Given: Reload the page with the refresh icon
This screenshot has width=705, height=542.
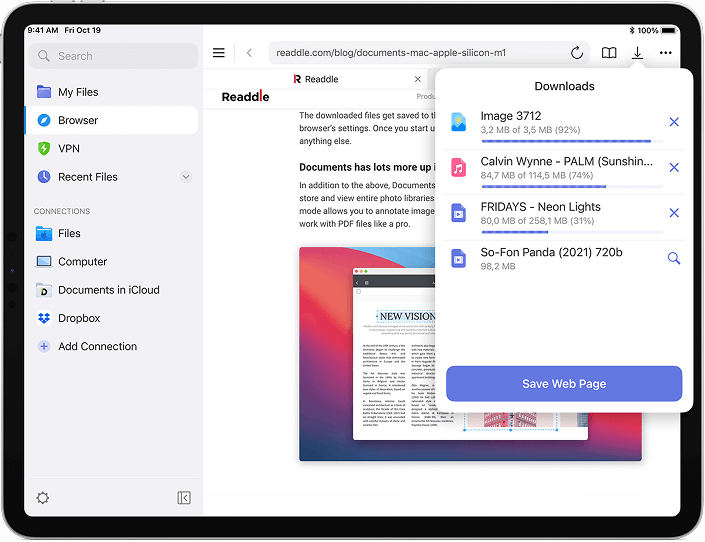Looking at the screenshot, I should pos(577,53).
